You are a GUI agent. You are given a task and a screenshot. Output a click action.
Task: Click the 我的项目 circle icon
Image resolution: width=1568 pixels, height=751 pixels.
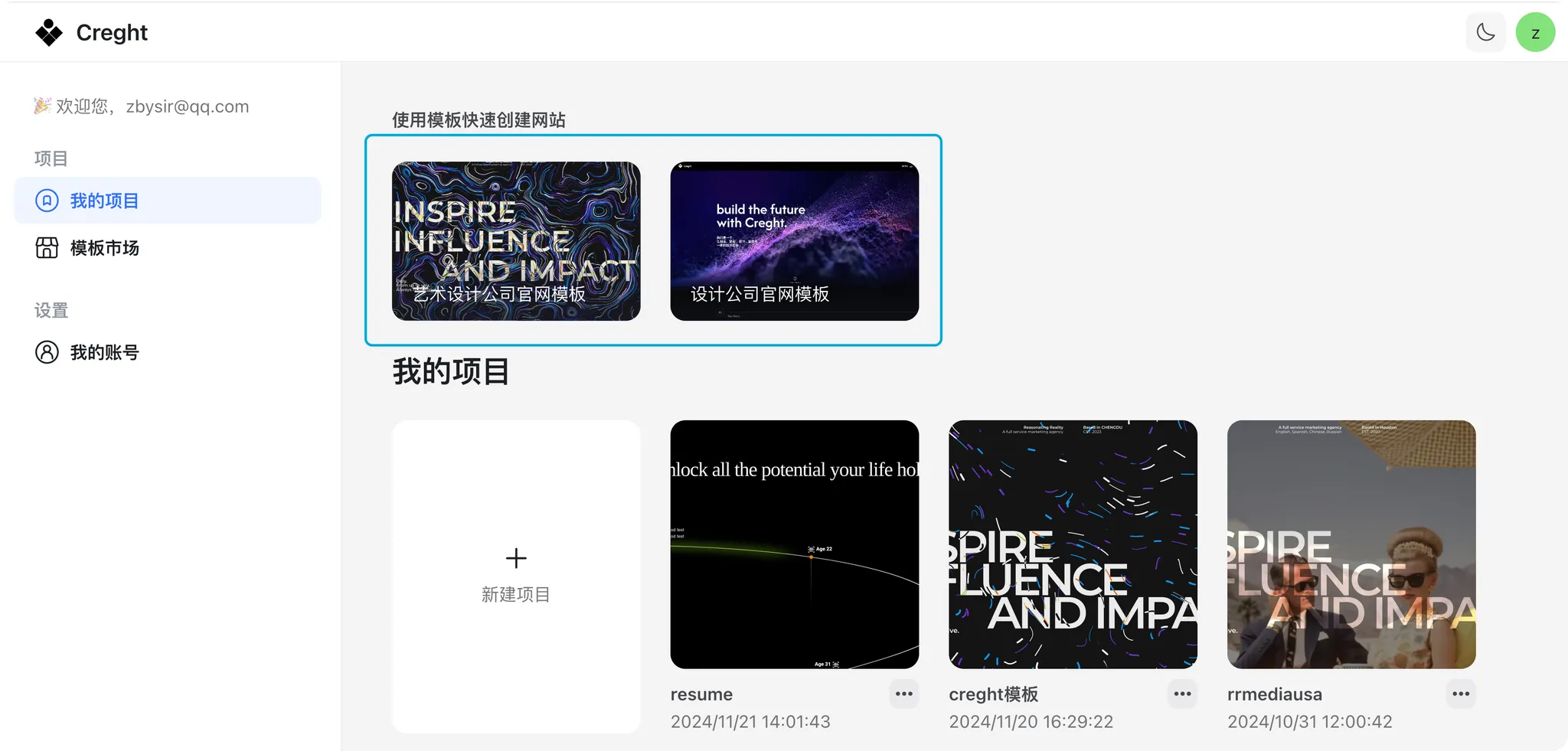(x=47, y=201)
